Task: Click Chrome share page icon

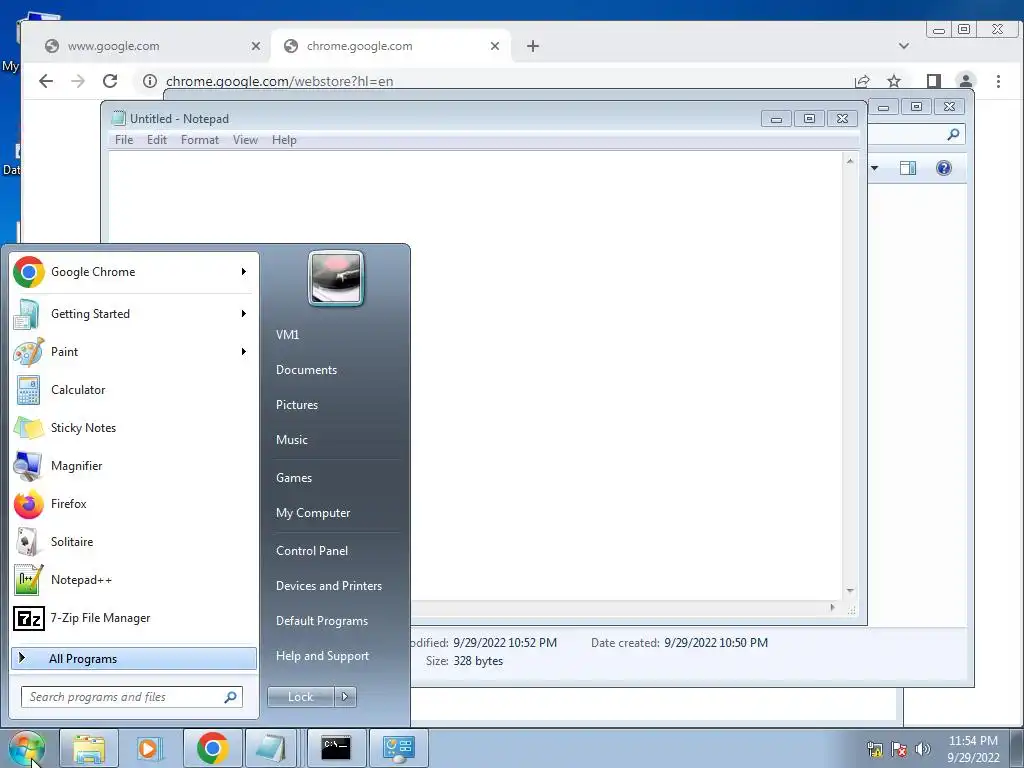Action: pyautogui.click(x=862, y=81)
